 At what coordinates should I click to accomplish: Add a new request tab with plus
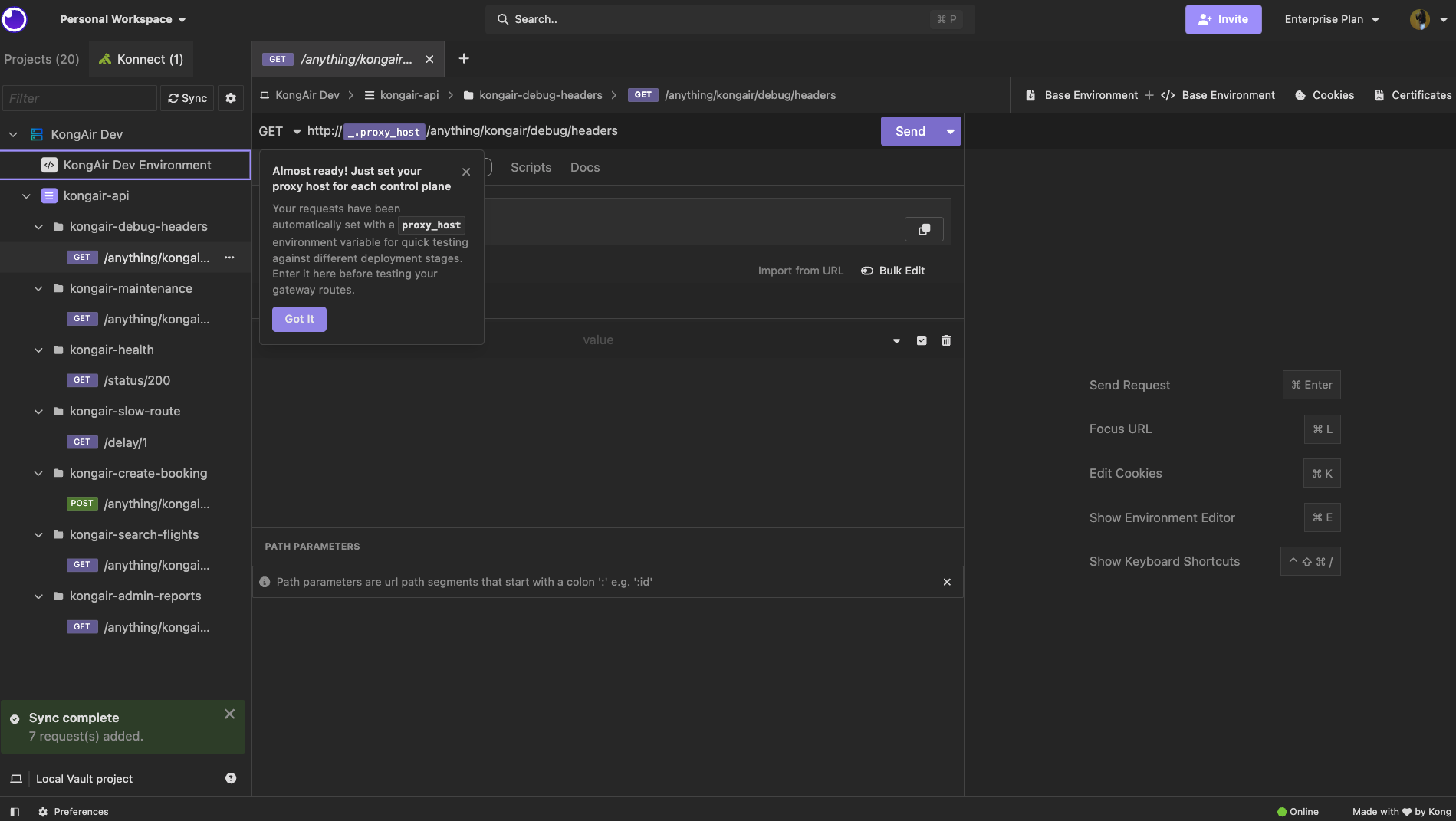pos(463,59)
